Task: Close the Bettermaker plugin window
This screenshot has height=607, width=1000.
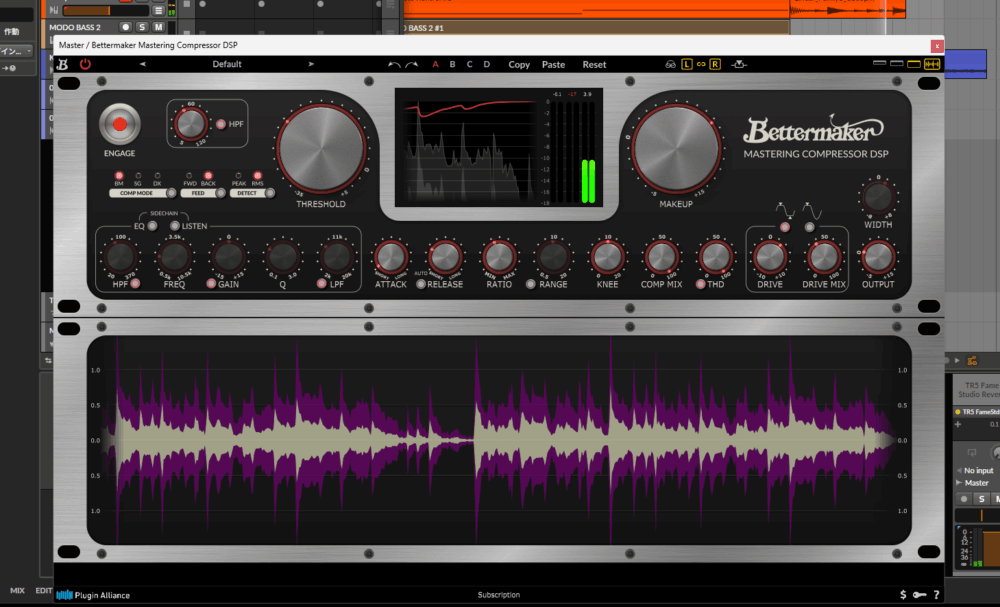Action: 937,45
